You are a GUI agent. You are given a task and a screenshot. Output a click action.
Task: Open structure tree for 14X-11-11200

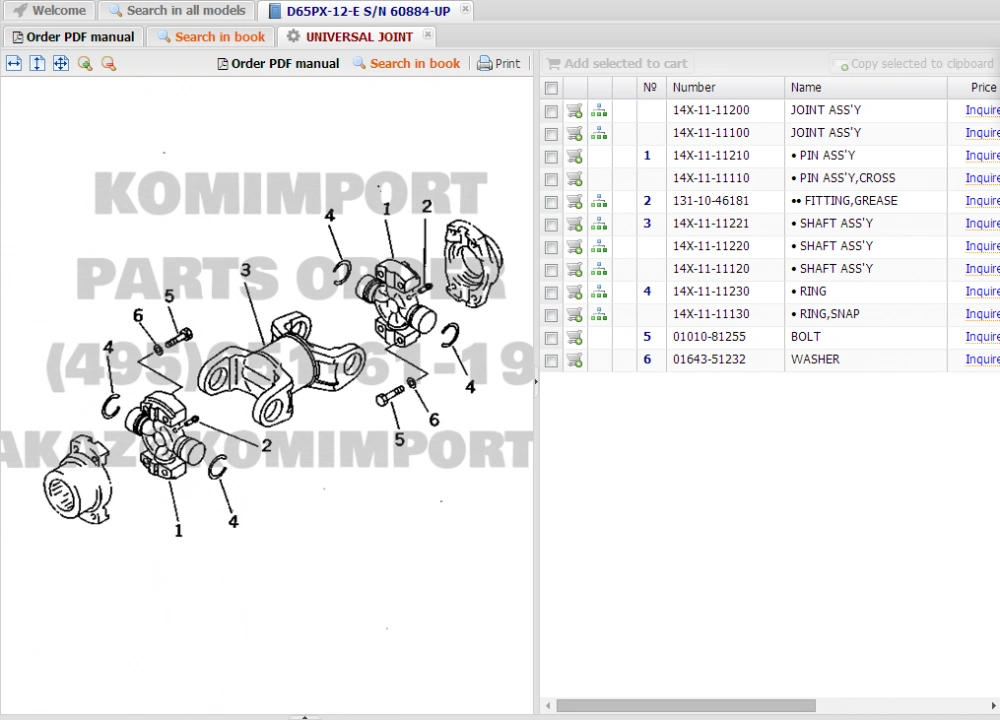coord(599,110)
